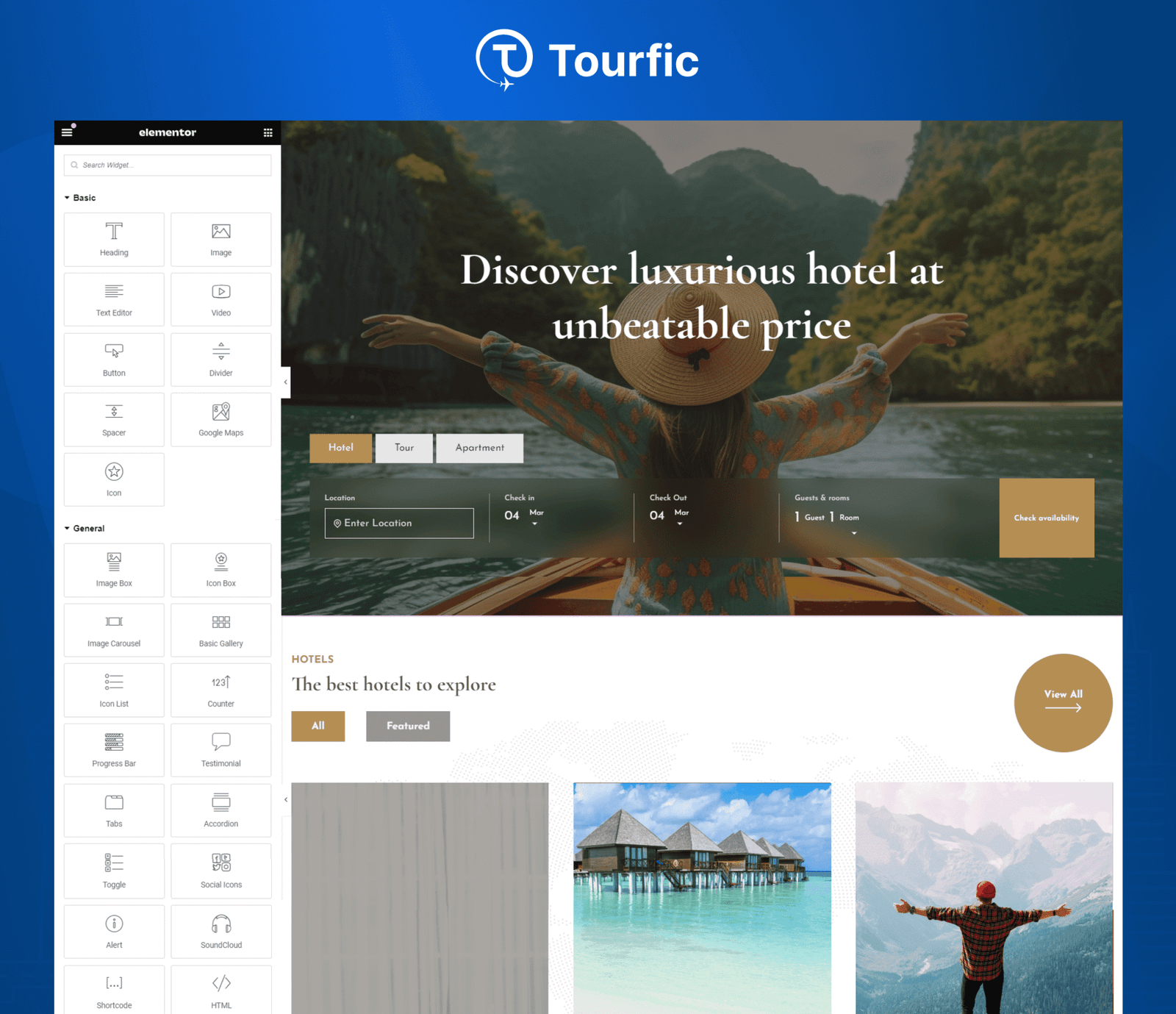This screenshot has height=1014, width=1176.
Task: Open the Elementor hamburger menu
Action: coord(67,132)
